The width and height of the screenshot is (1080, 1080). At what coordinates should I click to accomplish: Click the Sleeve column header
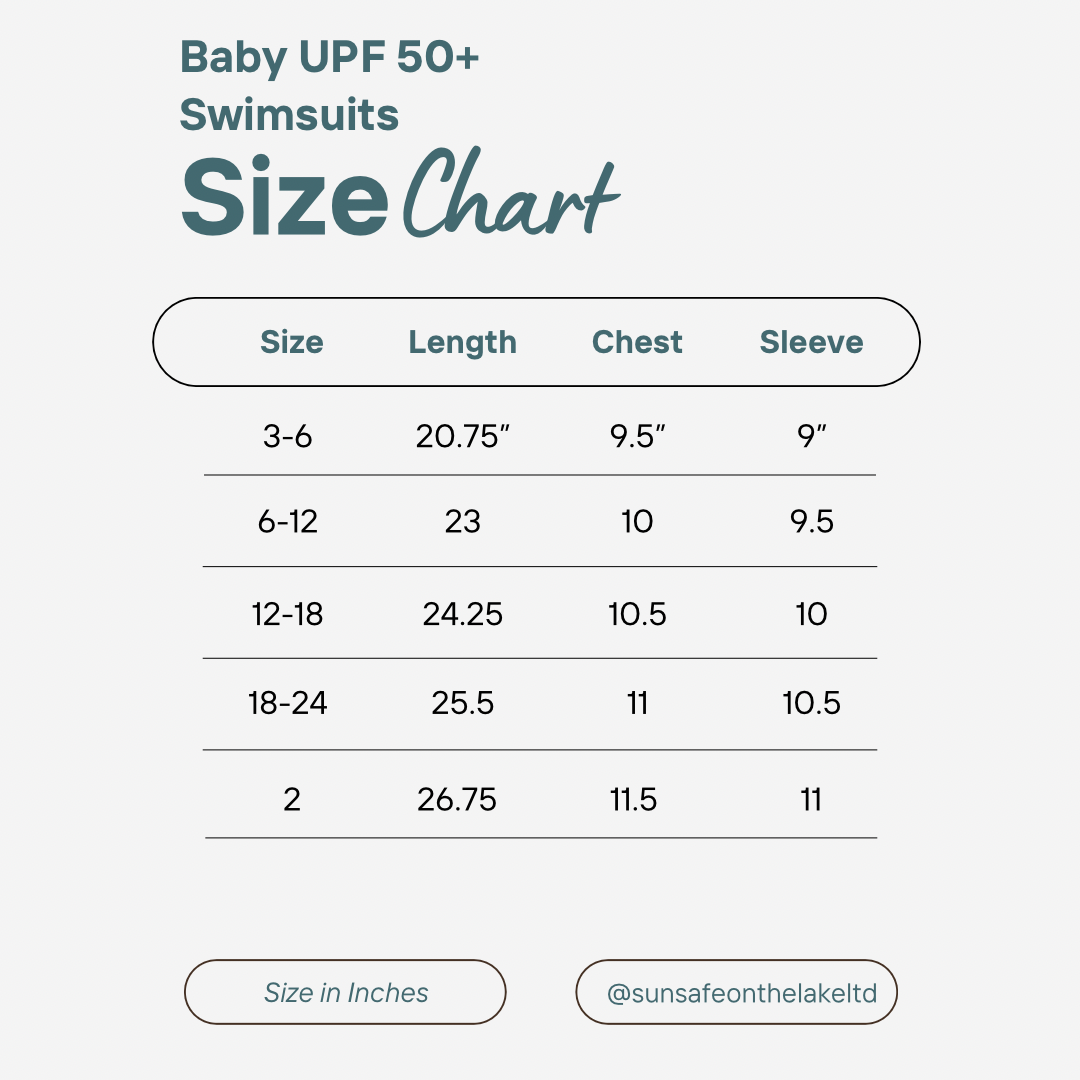pyautogui.click(x=811, y=342)
